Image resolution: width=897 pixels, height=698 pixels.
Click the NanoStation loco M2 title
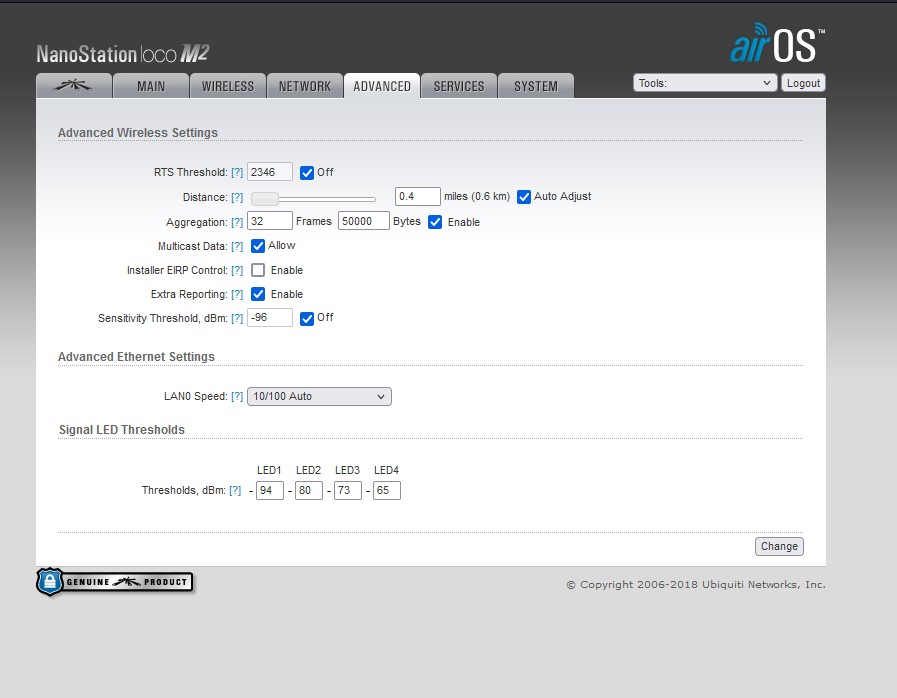point(123,54)
